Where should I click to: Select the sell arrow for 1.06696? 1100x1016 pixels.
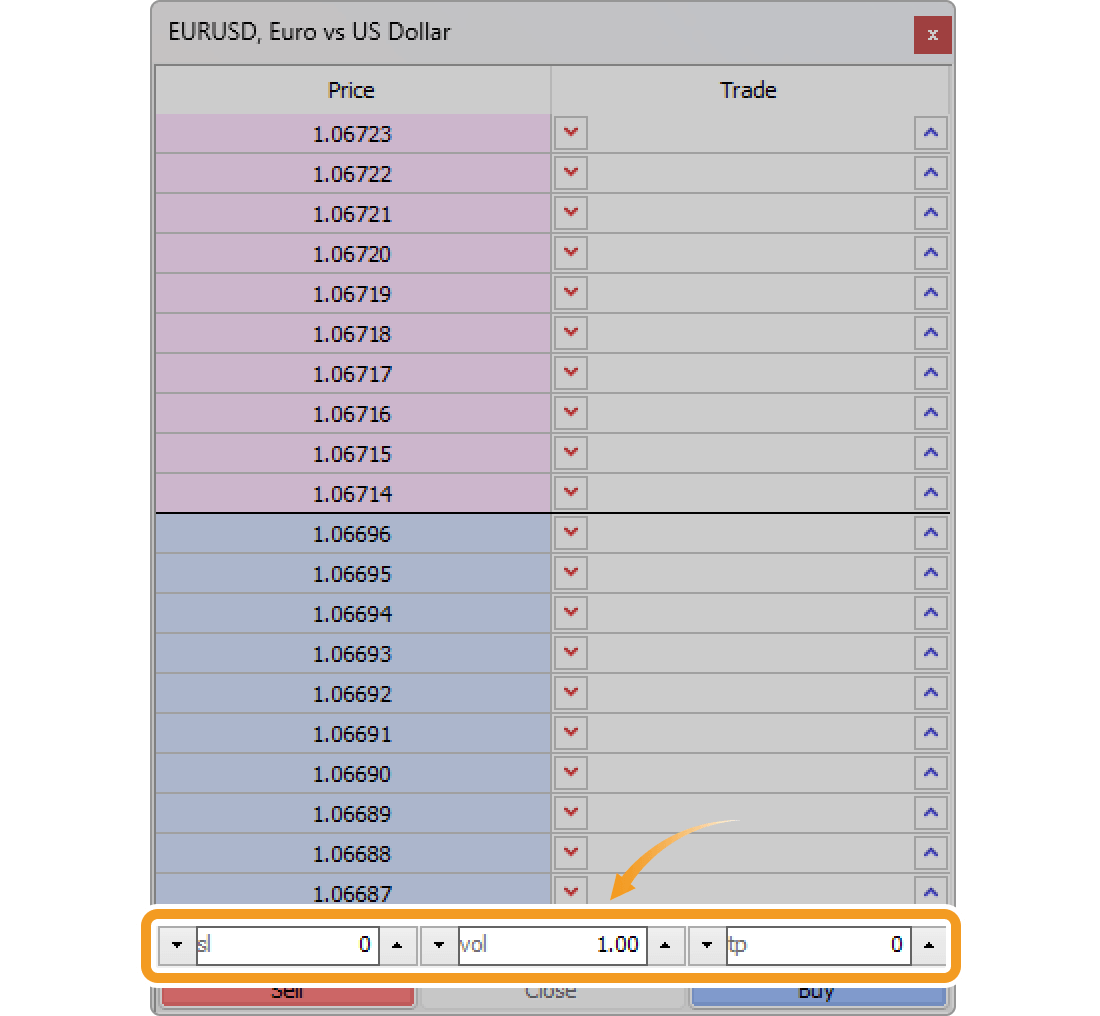(570, 533)
